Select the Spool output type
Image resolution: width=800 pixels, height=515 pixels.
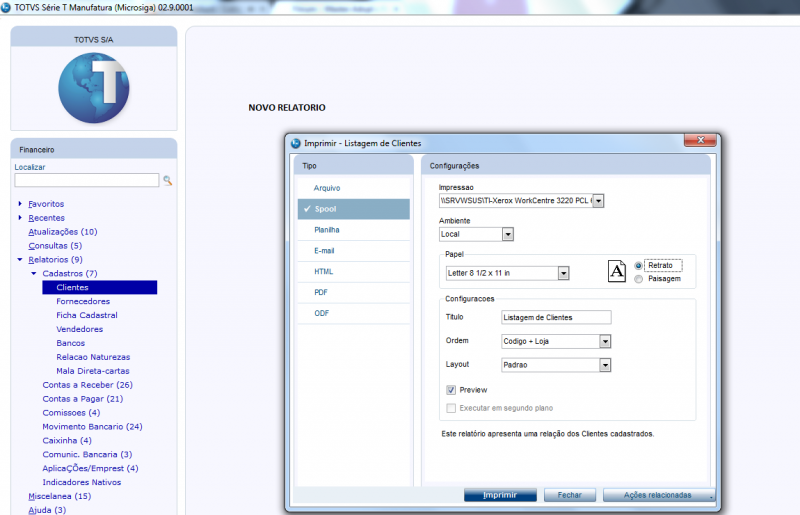(354, 209)
